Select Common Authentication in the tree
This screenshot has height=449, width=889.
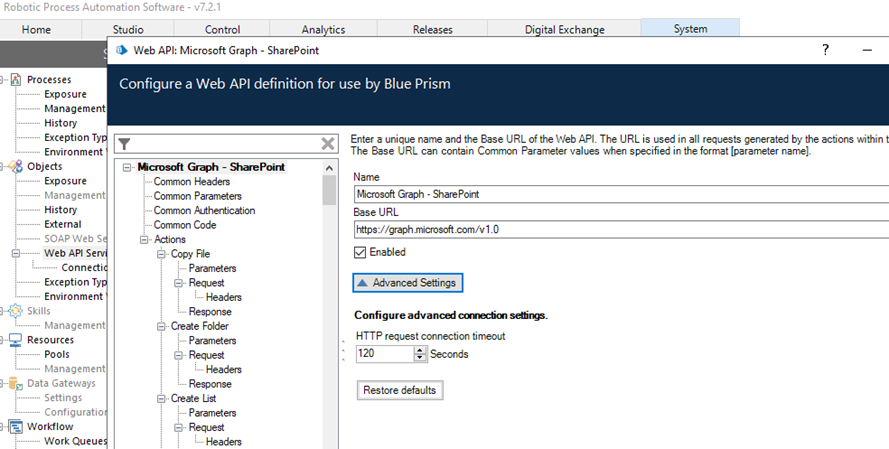pos(204,211)
